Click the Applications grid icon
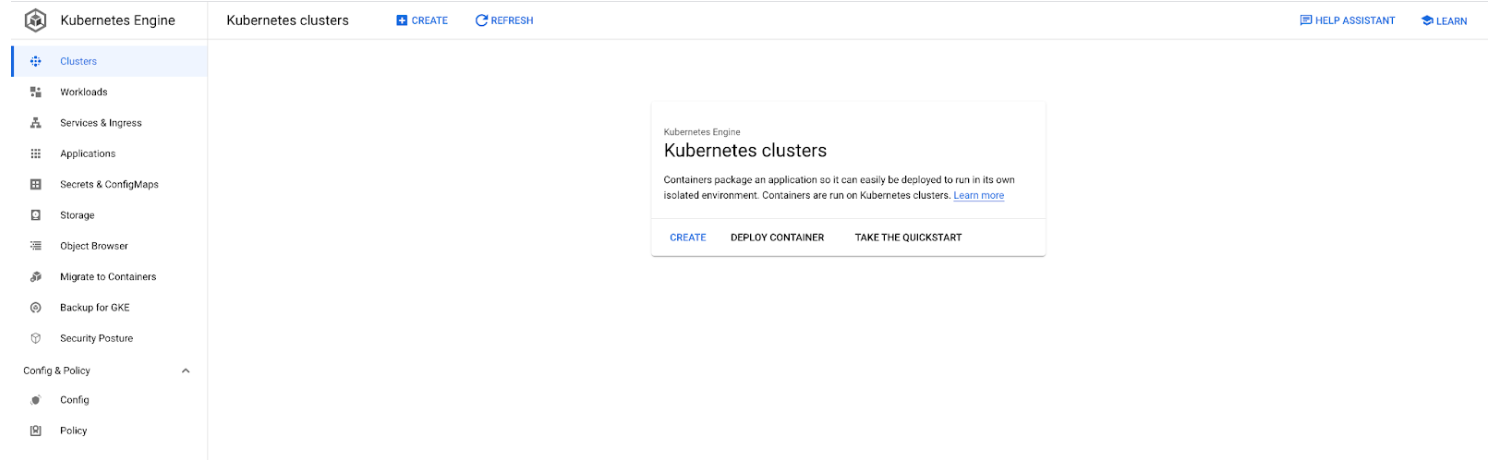This screenshot has width=1488, height=460. (x=35, y=154)
